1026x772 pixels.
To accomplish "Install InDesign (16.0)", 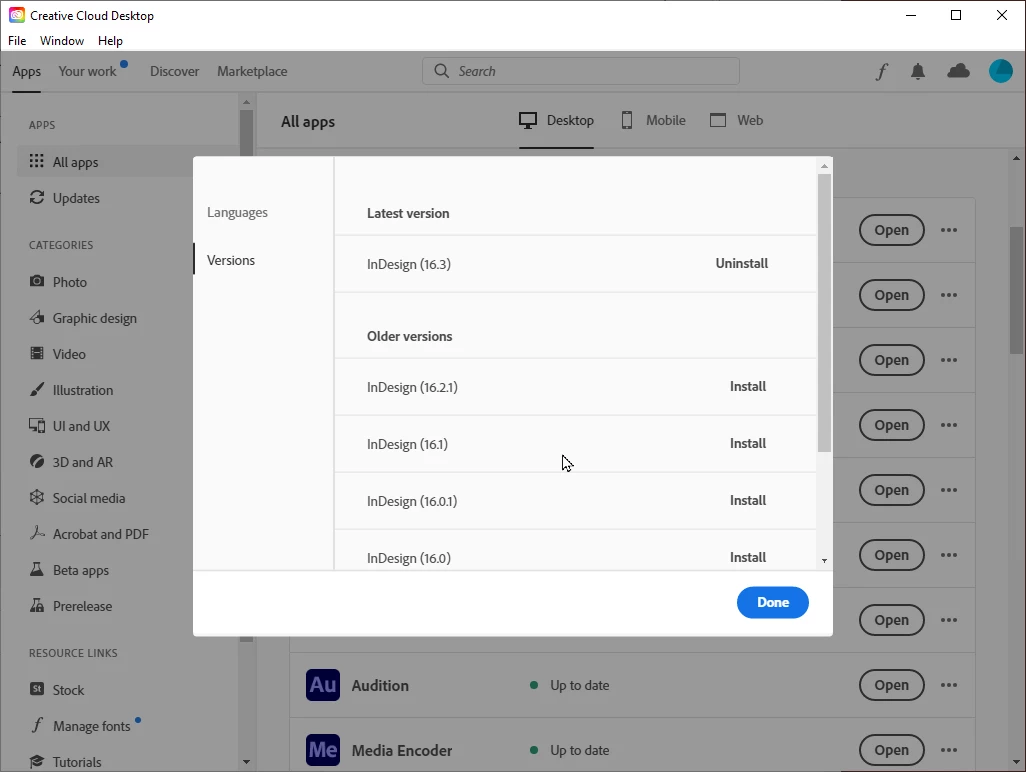I will (748, 557).
